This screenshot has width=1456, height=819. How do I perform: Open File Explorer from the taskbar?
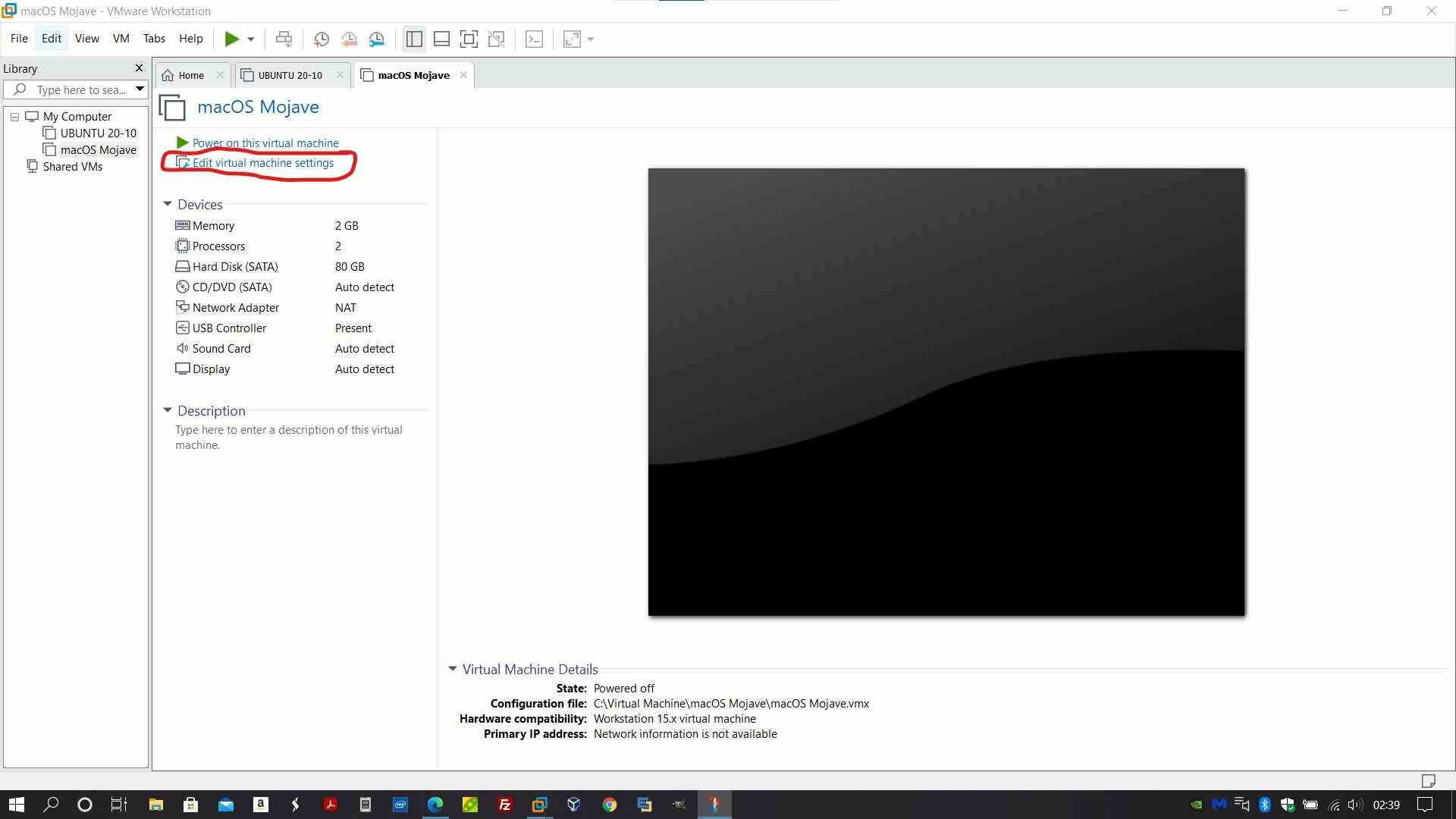point(155,805)
